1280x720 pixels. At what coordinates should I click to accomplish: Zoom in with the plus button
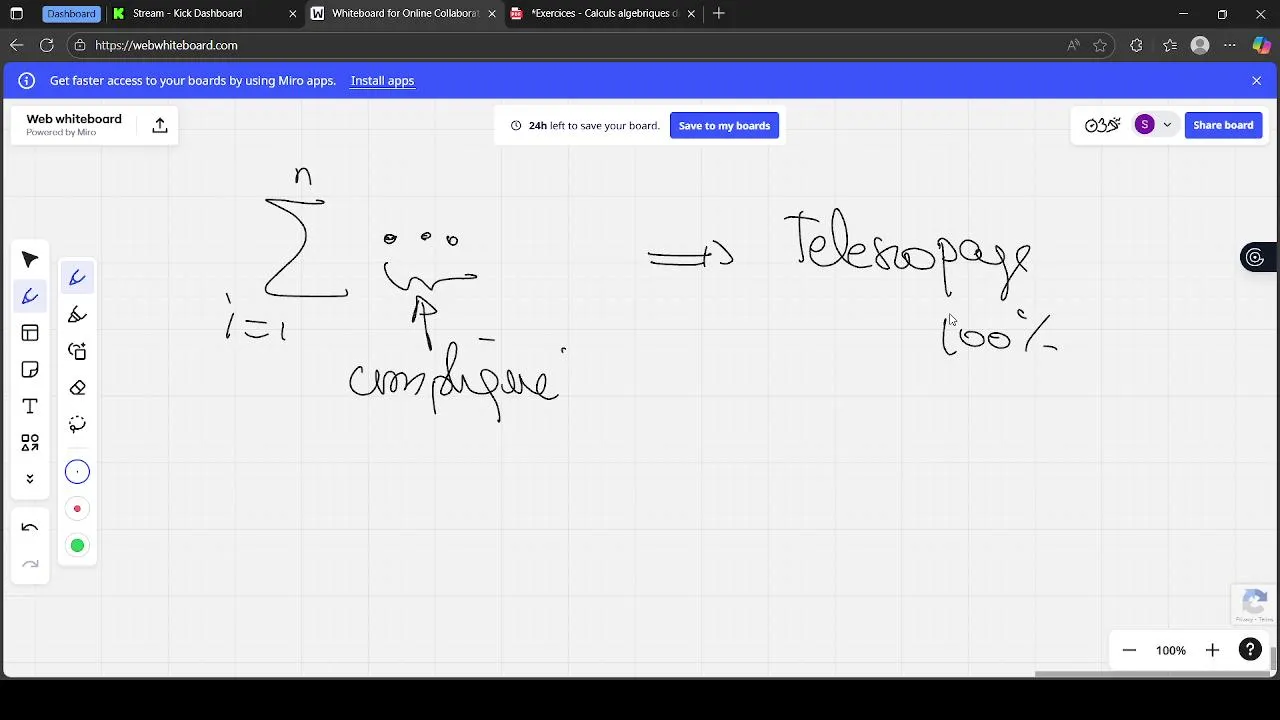pos(1212,650)
